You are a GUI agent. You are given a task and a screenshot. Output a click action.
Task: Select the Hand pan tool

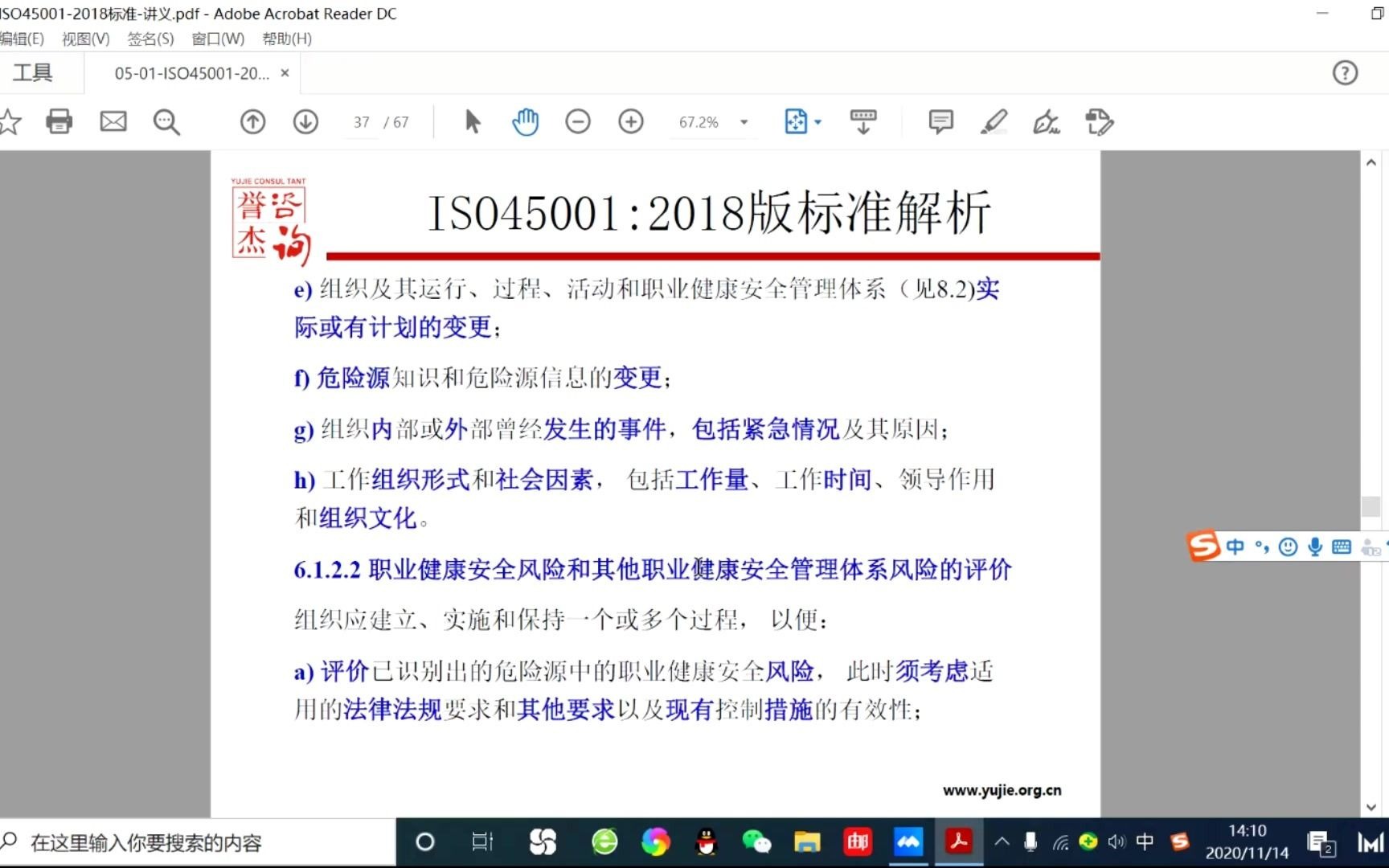(x=525, y=121)
